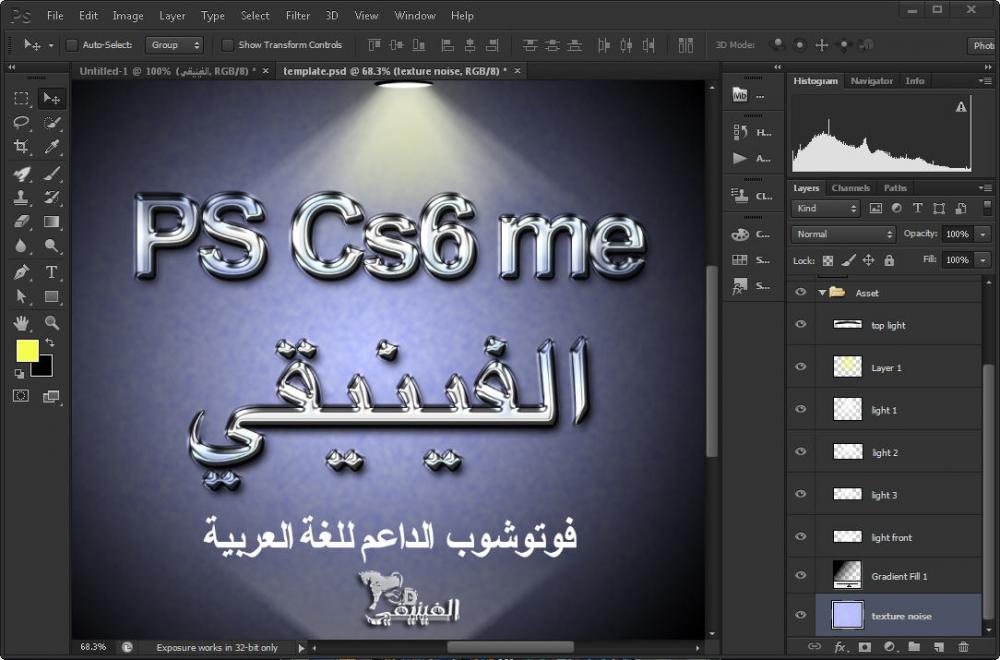Enable Show Transform Controls checkbox
The image size is (1000, 660).
[x=227, y=45]
